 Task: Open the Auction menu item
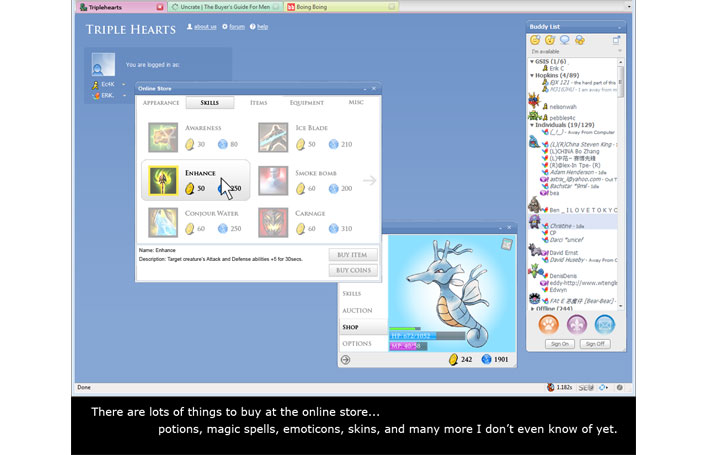(357, 310)
